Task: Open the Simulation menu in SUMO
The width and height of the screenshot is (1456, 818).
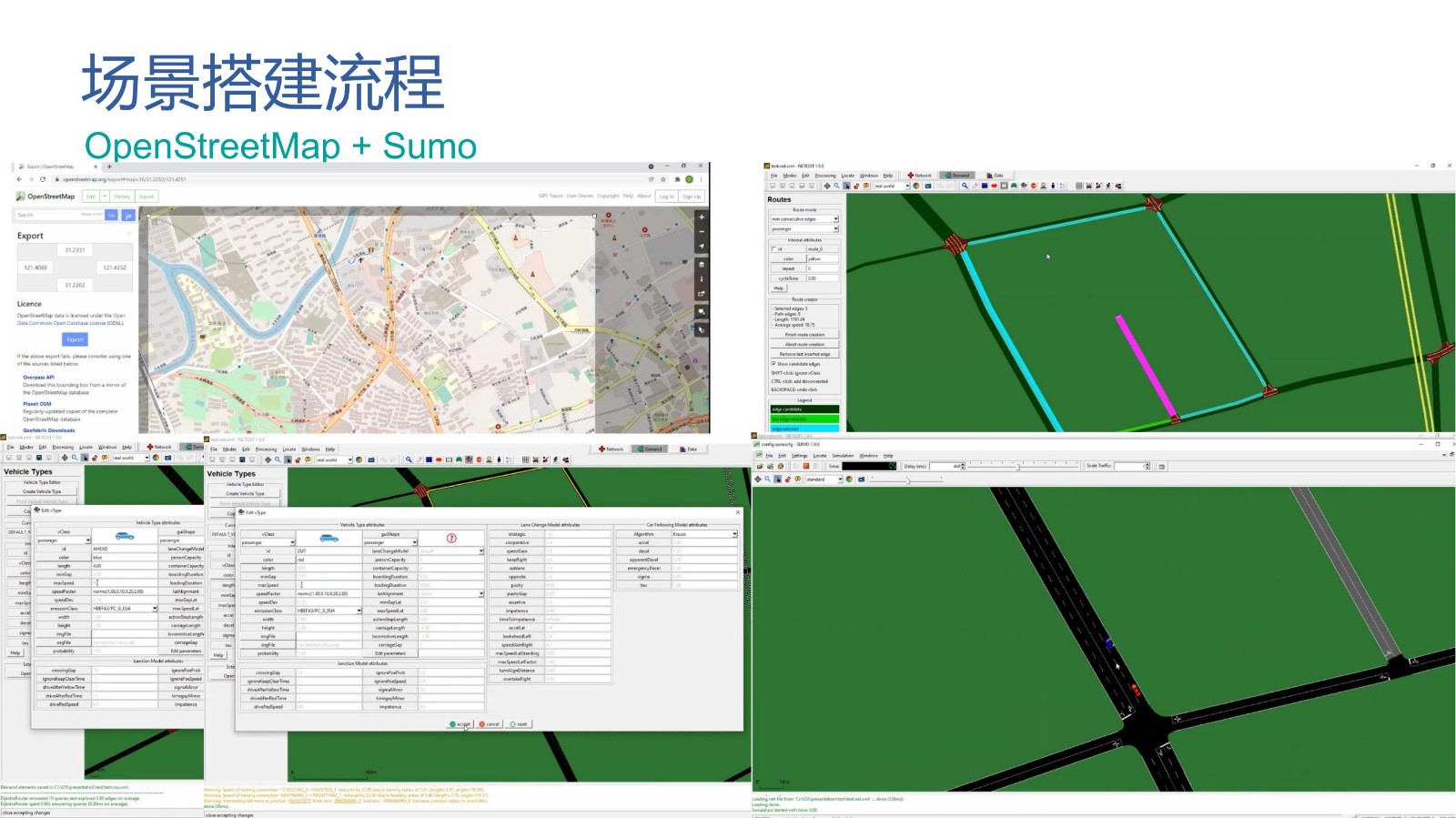Action: pyautogui.click(x=843, y=456)
